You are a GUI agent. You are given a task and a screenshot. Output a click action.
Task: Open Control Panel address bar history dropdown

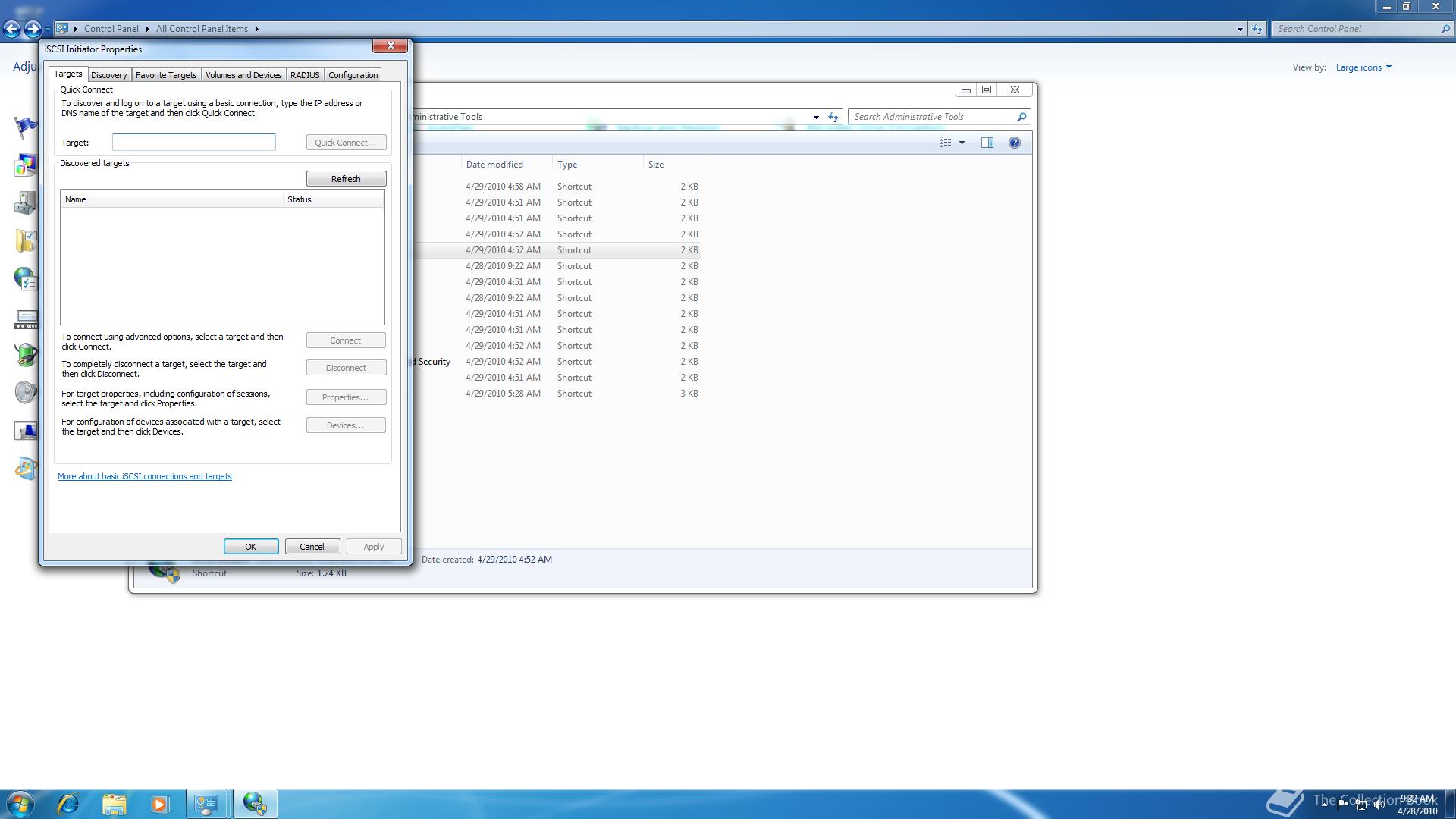(x=1240, y=29)
